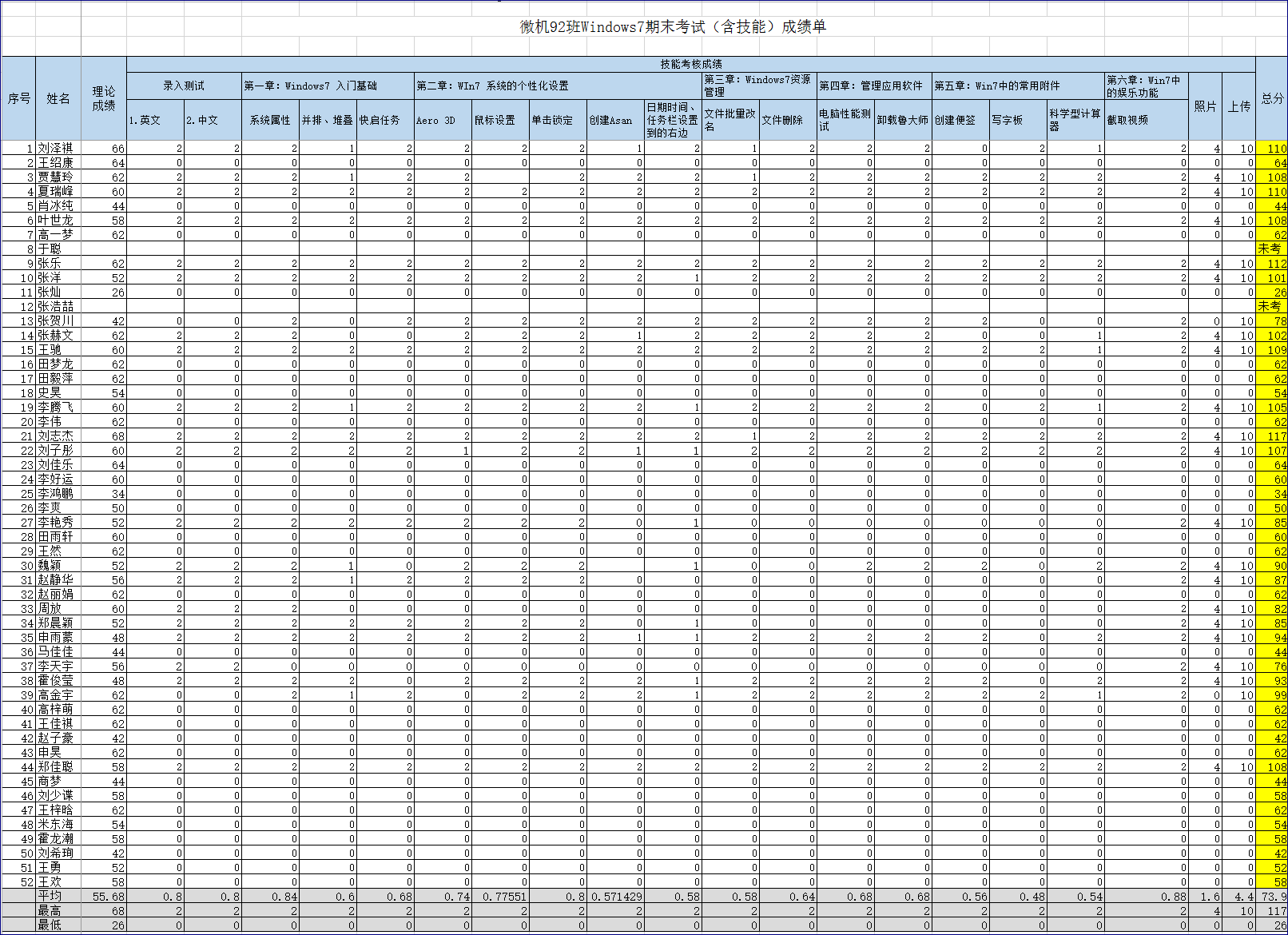Click the Aero 3D sub-header
This screenshot has height=935, width=1288.
(x=443, y=120)
